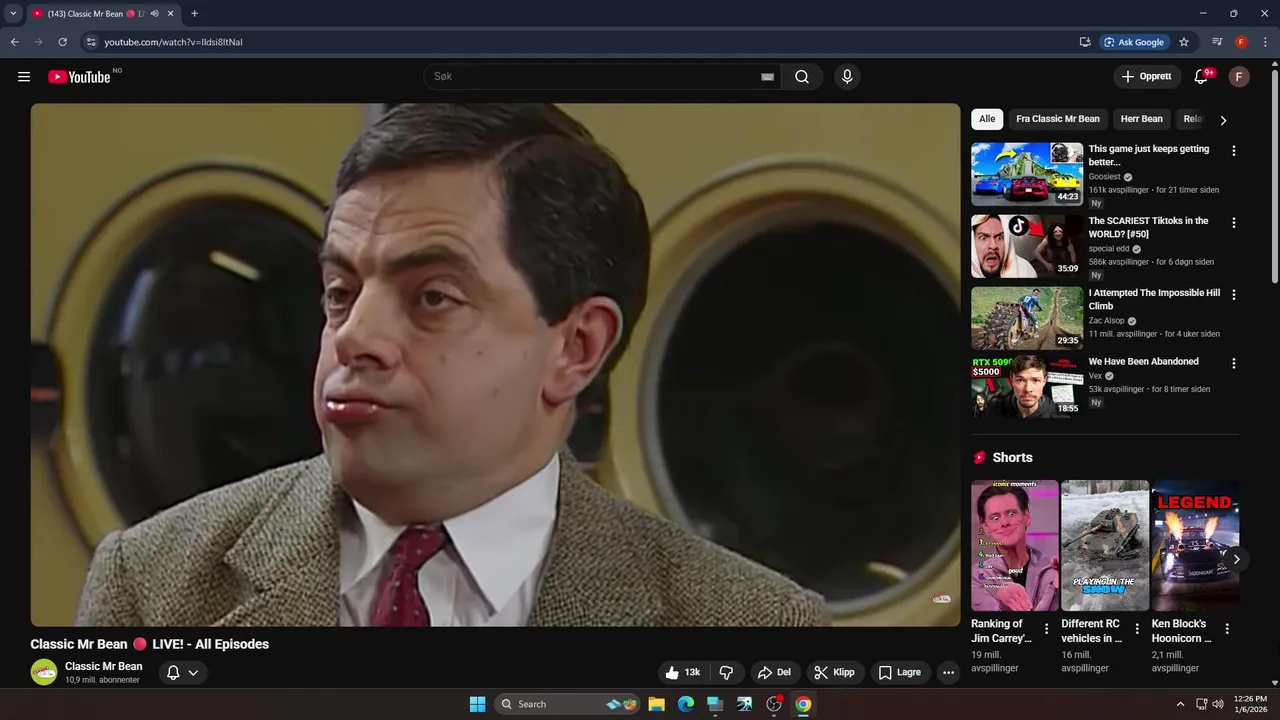Viewport: 1280px width, 720px height.
Task: Bookmark this page with the star
Action: (x=1184, y=42)
